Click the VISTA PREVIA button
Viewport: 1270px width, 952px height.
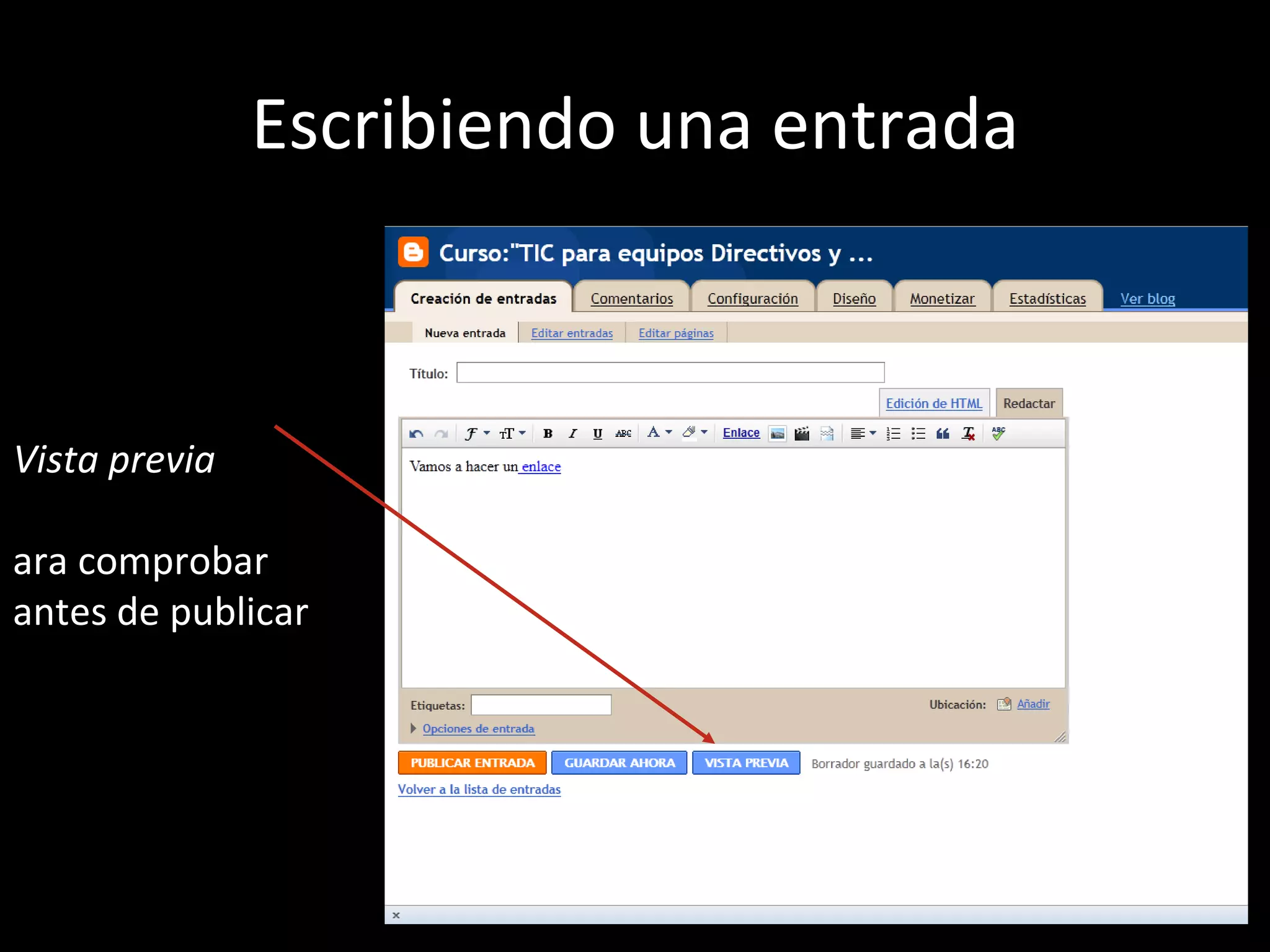[746, 762]
